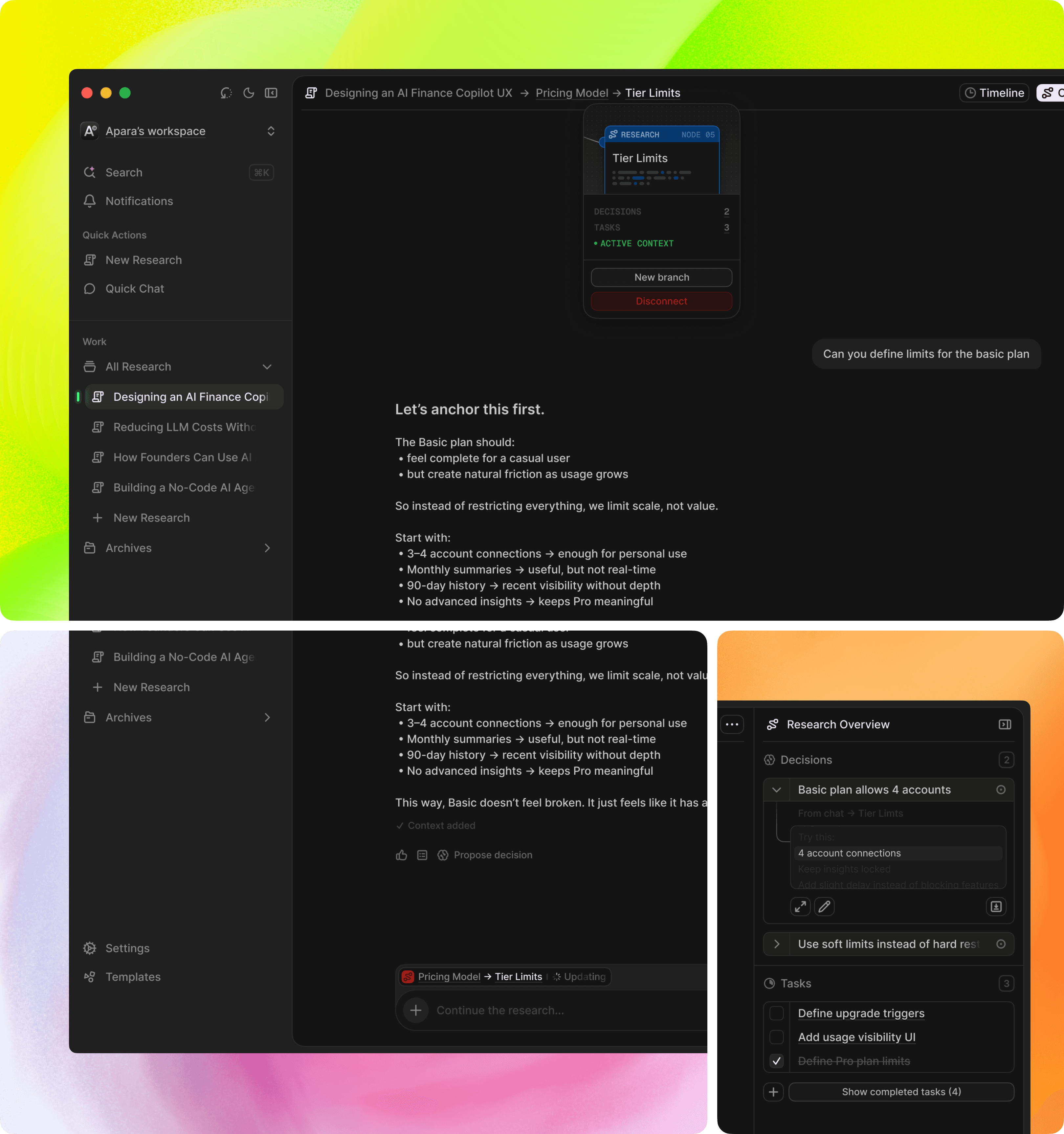Click the thumbs up feedback icon
1064x1134 pixels.
pyautogui.click(x=402, y=855)
